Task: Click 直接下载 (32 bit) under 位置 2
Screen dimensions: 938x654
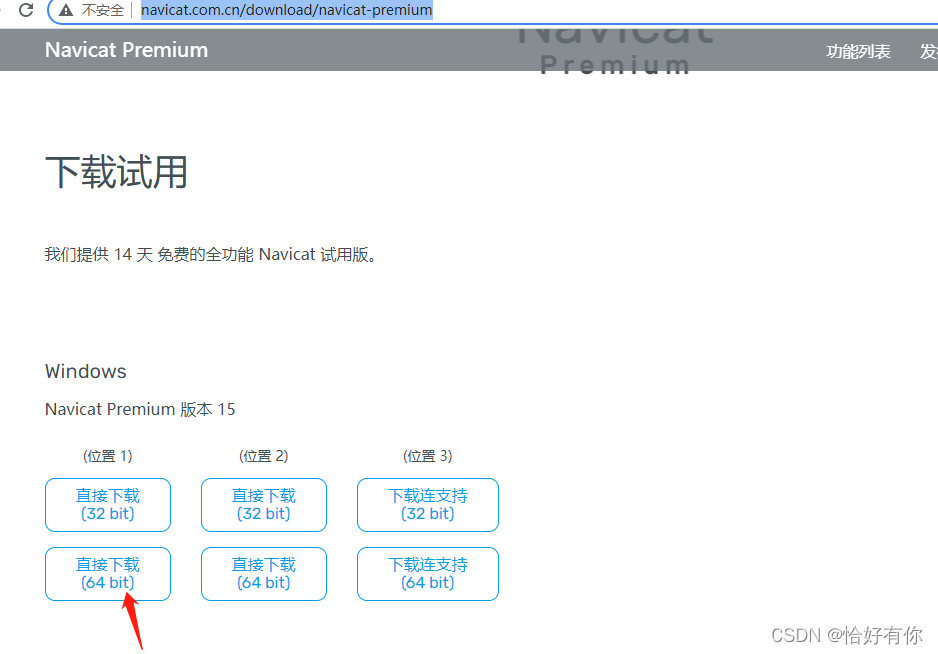Action: pyautogui.click(x=263, y=504)
